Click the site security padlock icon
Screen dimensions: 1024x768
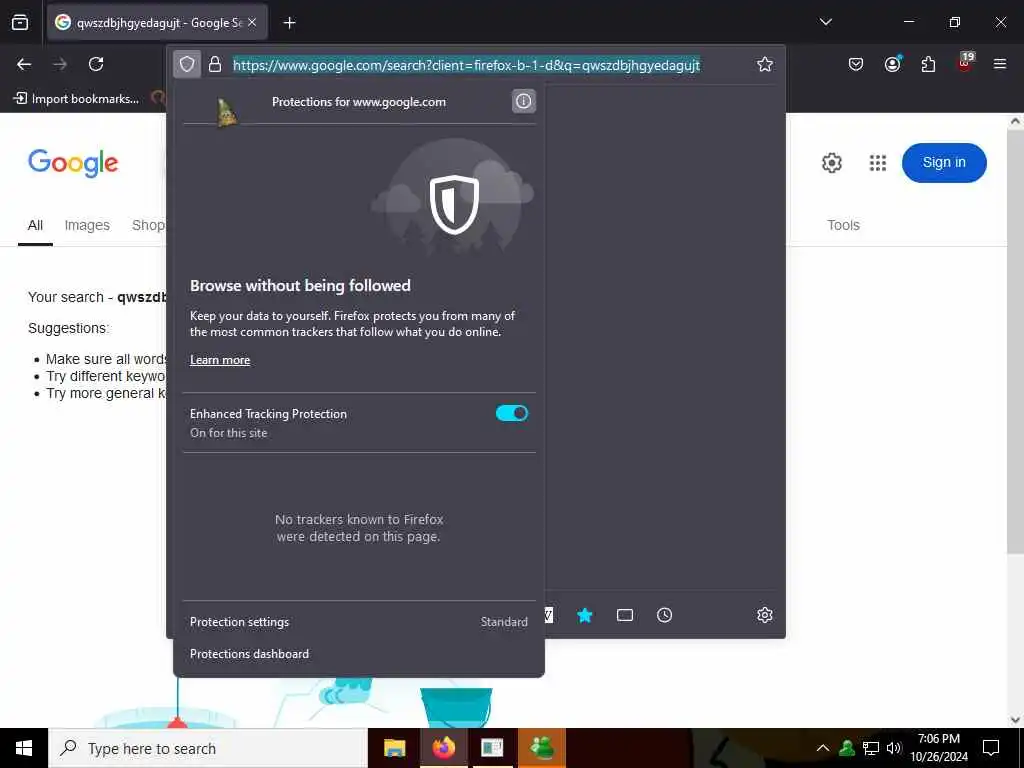pos(215,64)
